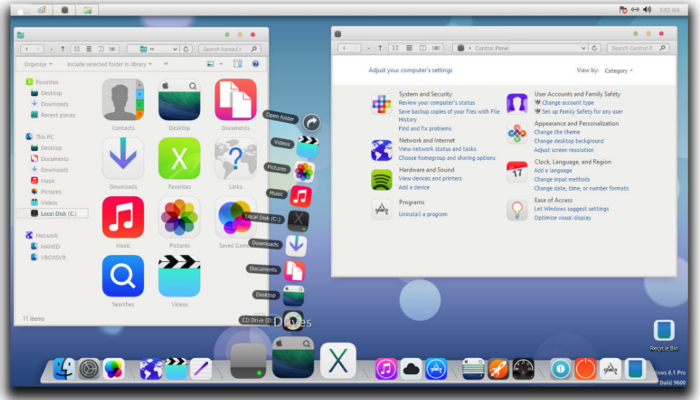This screenshot has width=700, height=400.
Task: Click the volume icon in top bar
Action: [x=647, y=9]
